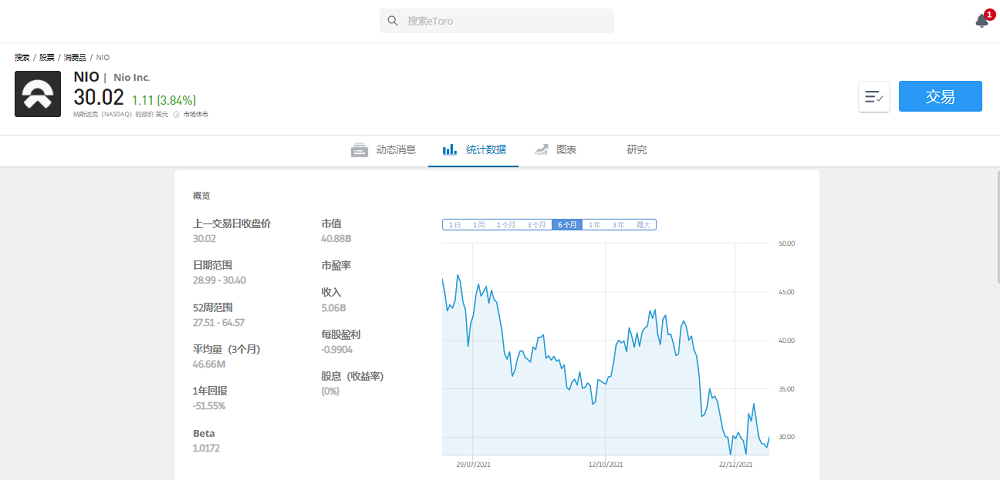Set chart range to 最大
The height and width of the screenshot is (480, 1000).
[643, 224]
